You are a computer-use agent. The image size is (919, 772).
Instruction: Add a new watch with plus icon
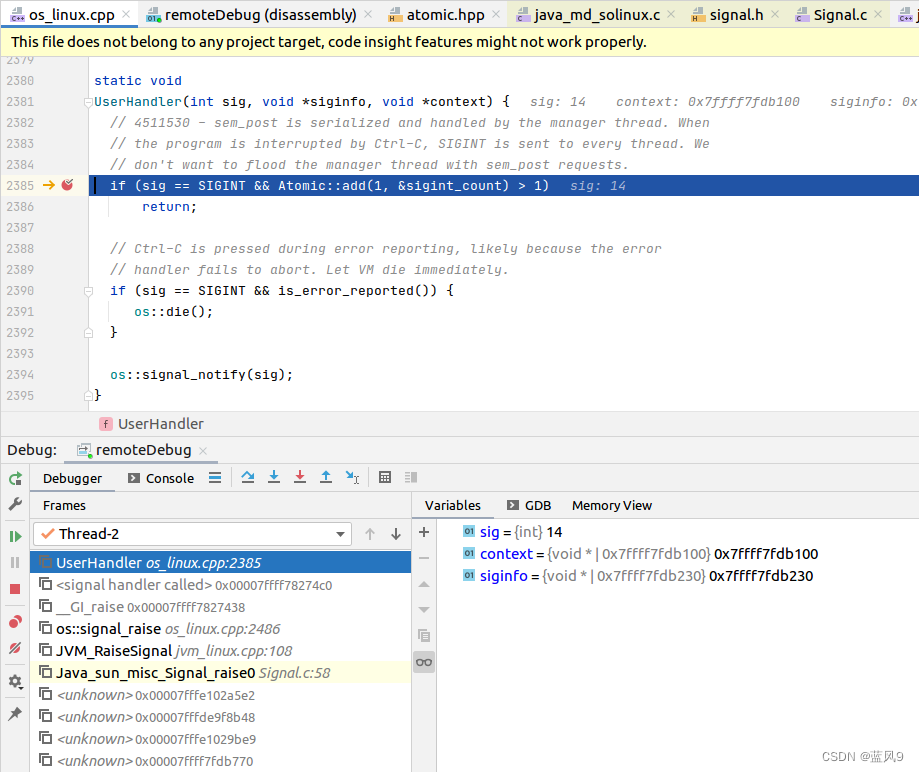[x=424, y=532]
